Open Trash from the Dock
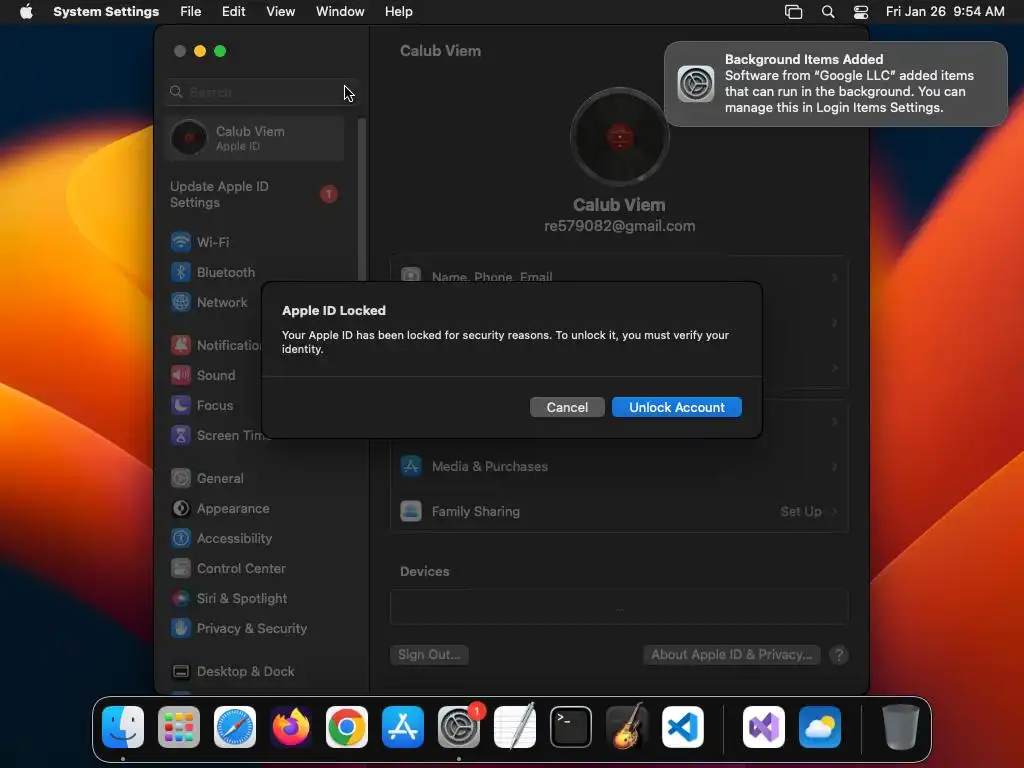 pyautogui.click(x=901, y=727)
